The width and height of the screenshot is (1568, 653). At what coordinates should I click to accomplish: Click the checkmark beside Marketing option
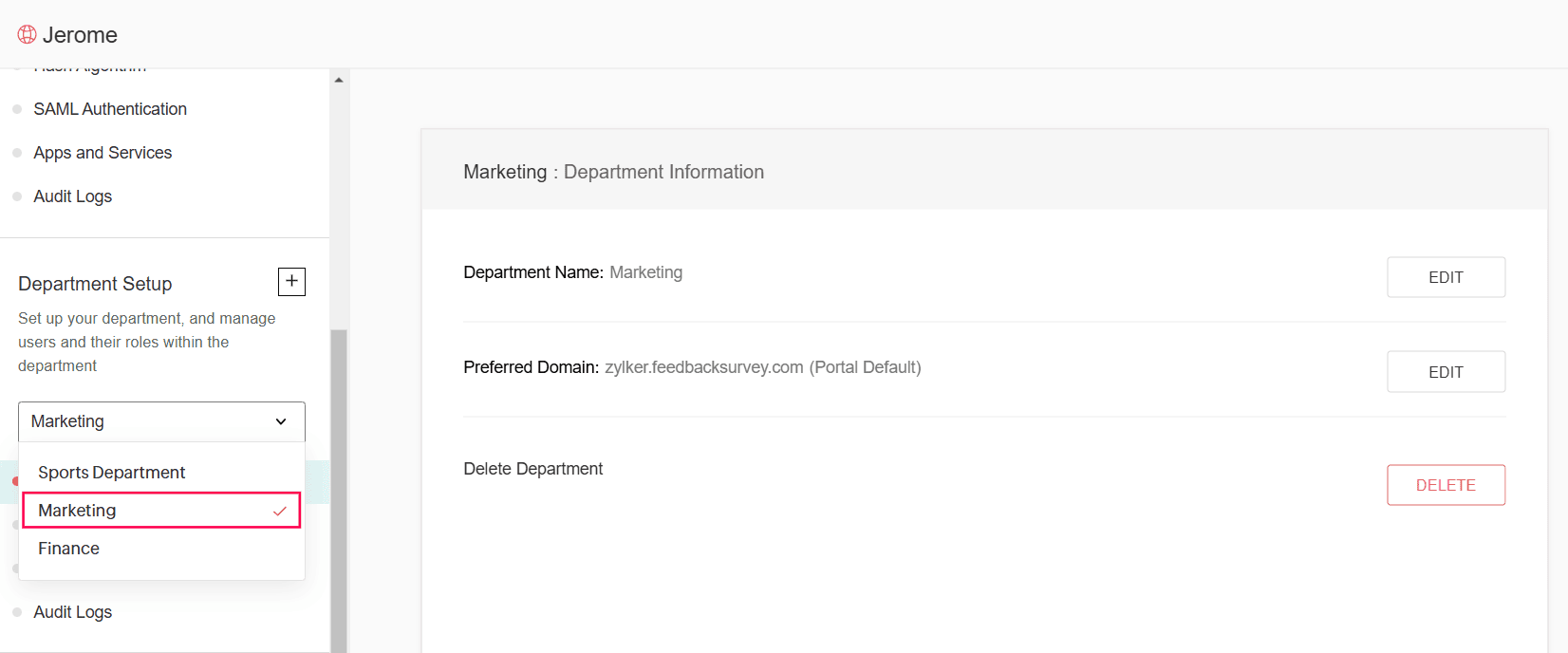pyautogui.click(x=279, y=511)
